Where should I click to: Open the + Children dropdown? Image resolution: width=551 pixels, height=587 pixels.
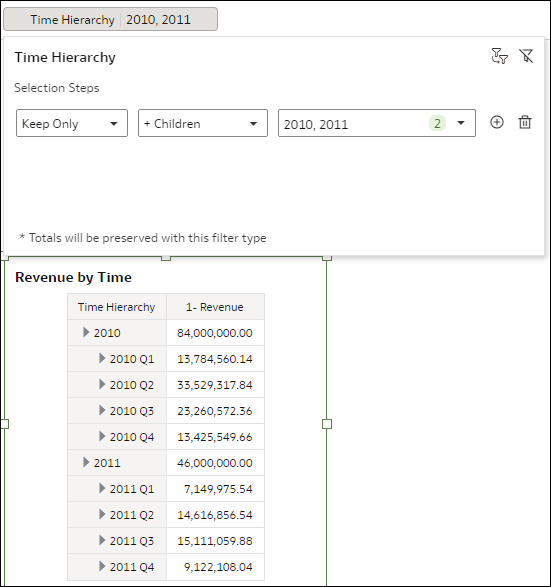pyautogui.click(x=203, y=123)
